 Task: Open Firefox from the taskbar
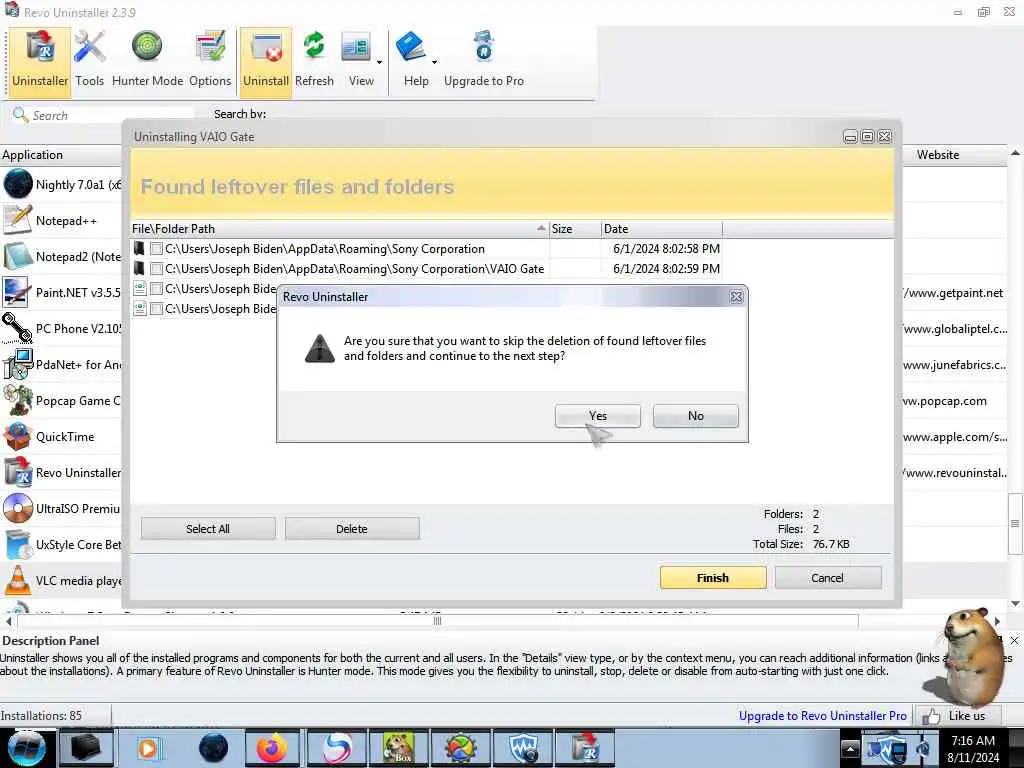click(272, 748)
